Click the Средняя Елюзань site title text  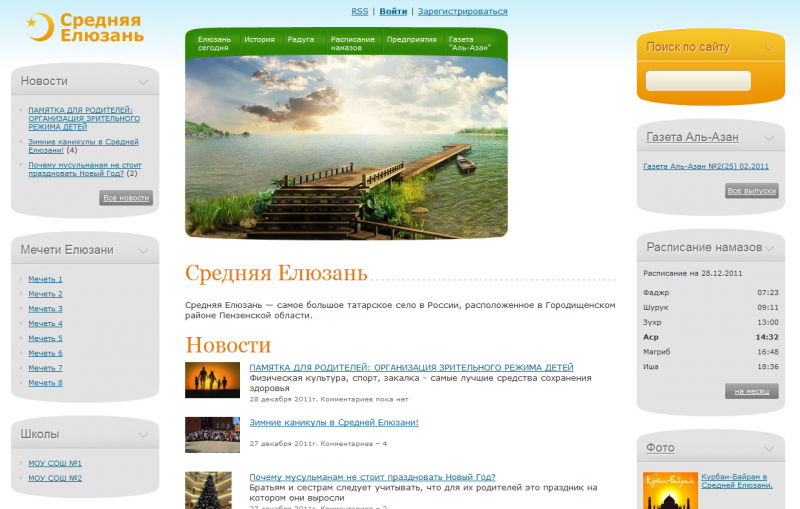(102, 27)
